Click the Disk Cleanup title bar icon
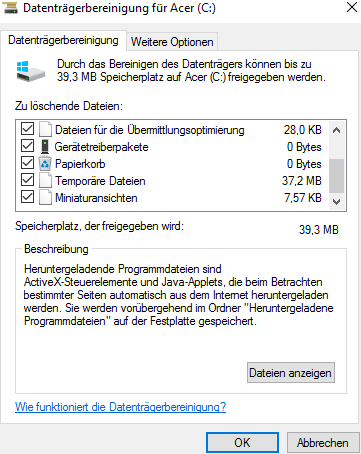Screen dimensions: 361x454 [9, 7]
